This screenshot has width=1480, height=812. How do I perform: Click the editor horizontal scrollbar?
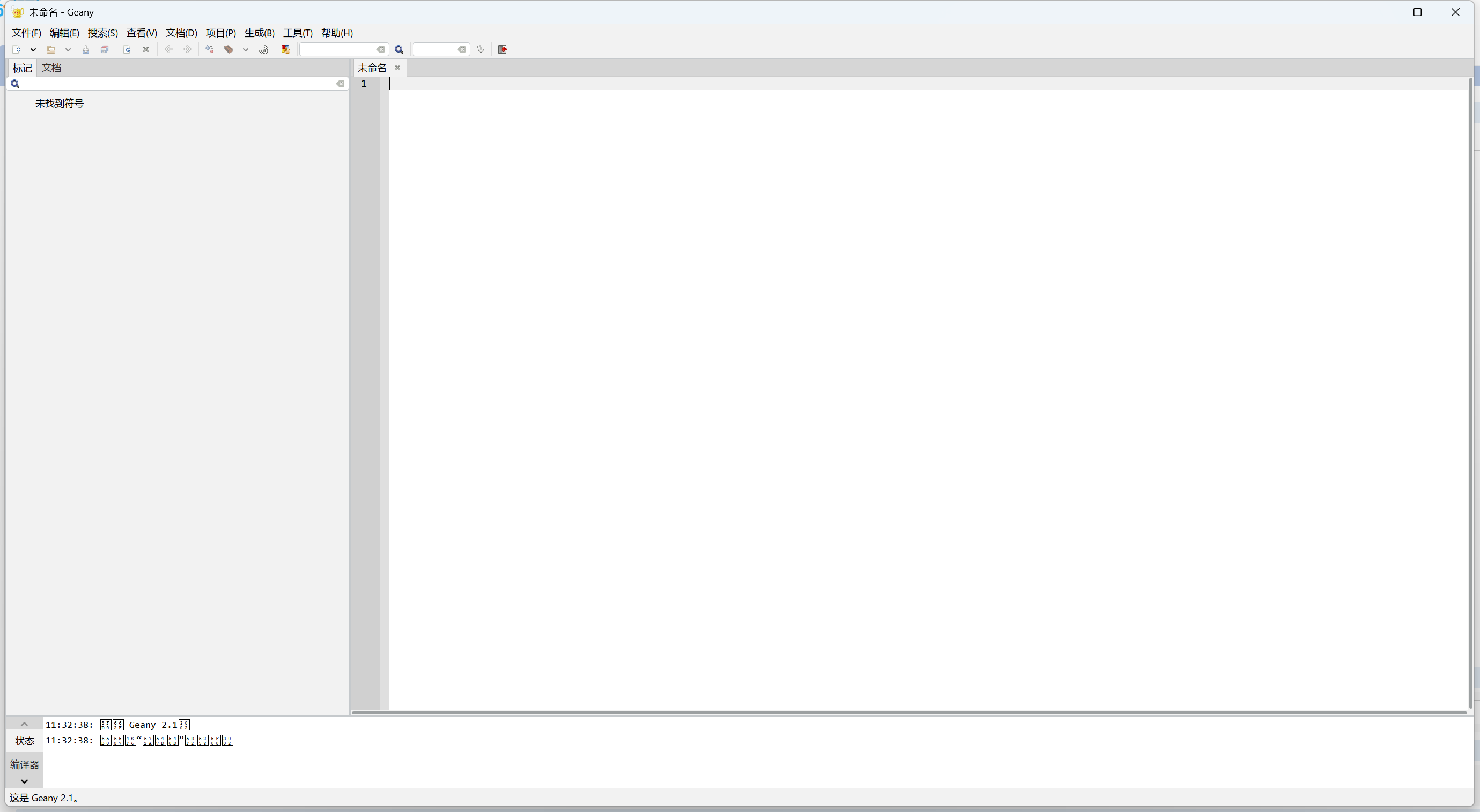[x=908, y=713]
